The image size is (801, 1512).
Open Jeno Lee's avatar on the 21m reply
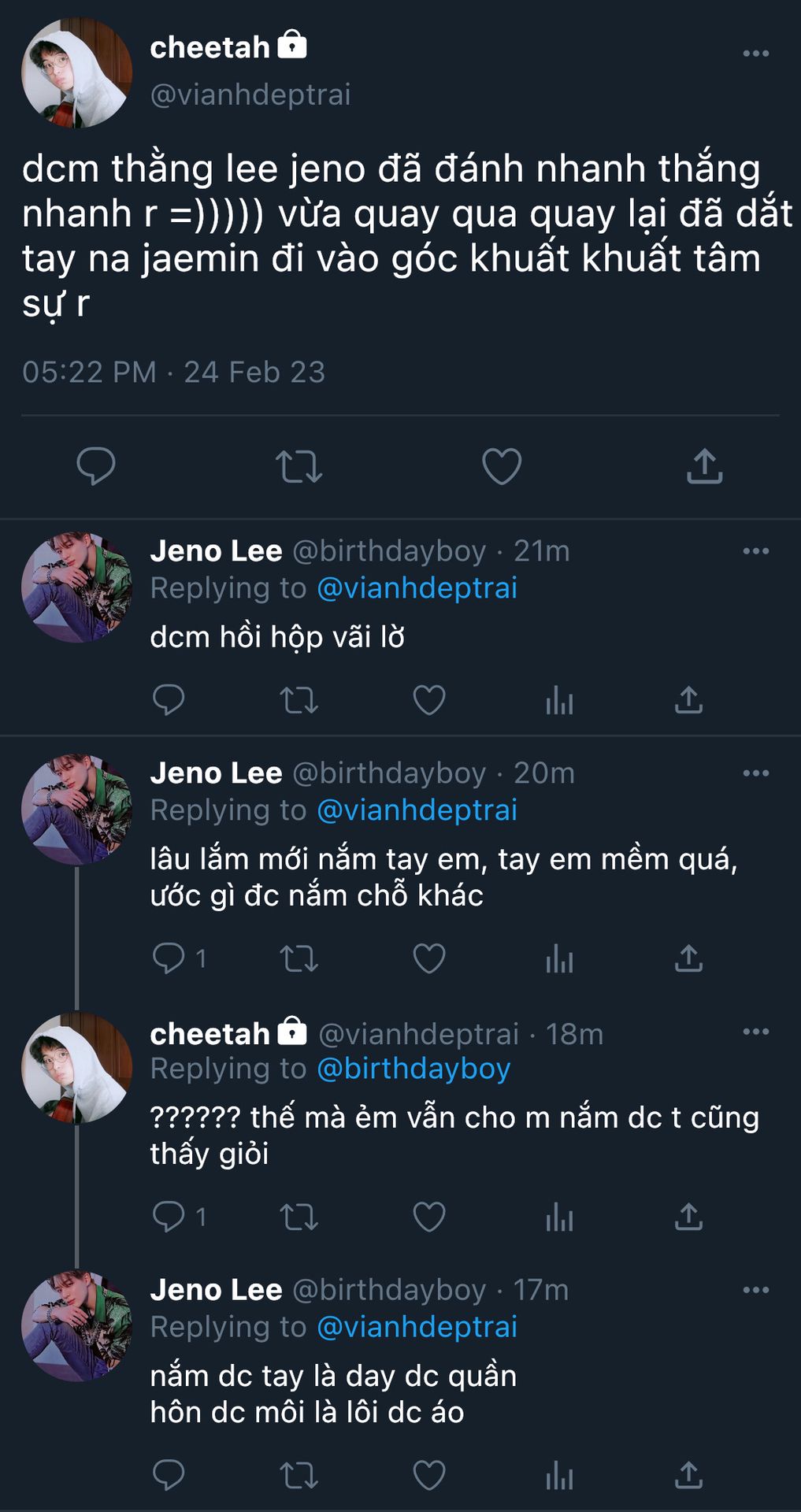click(76, 587)
